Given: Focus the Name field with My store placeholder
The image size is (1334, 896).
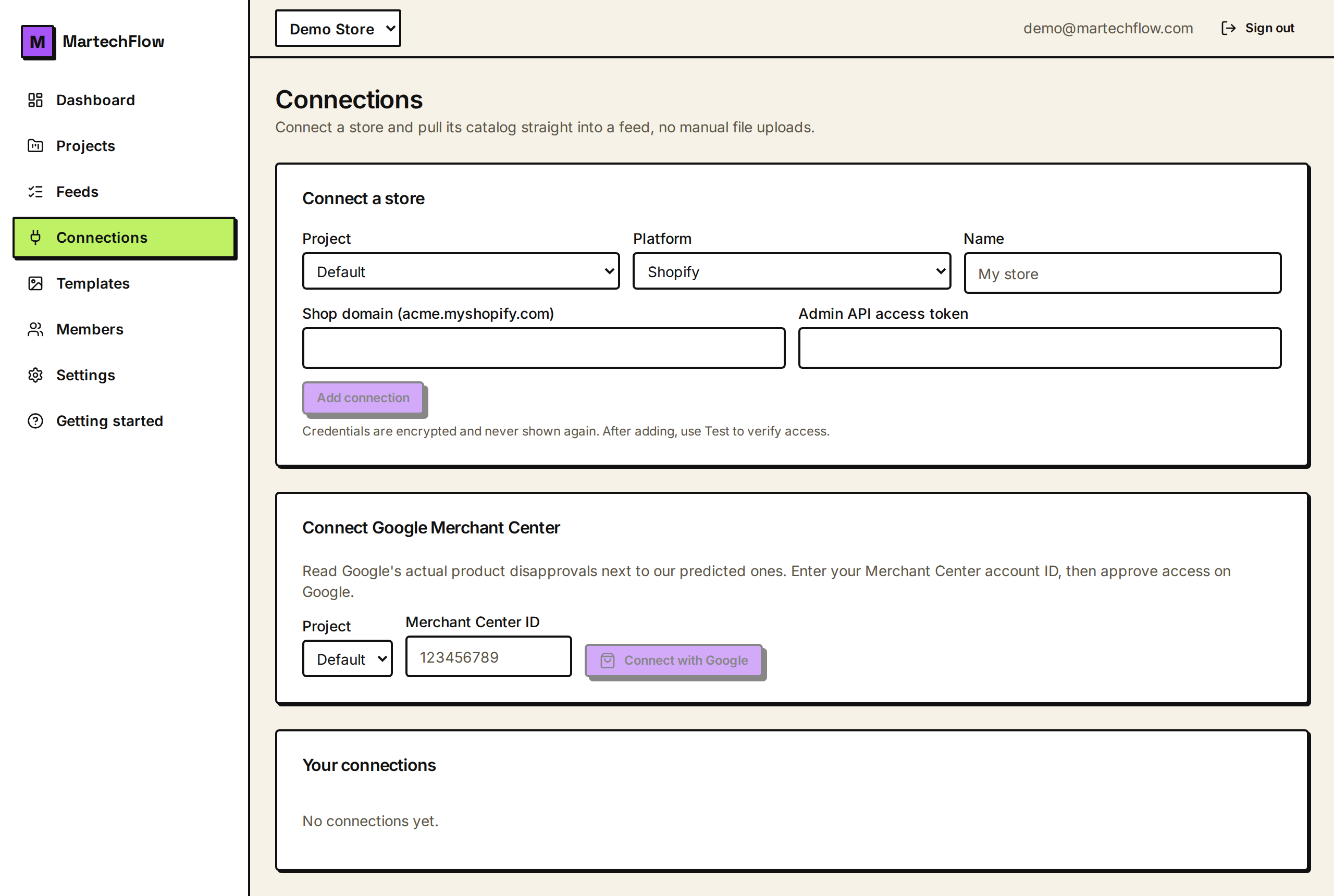Looking at the screenshot, I should (1122, 273).
